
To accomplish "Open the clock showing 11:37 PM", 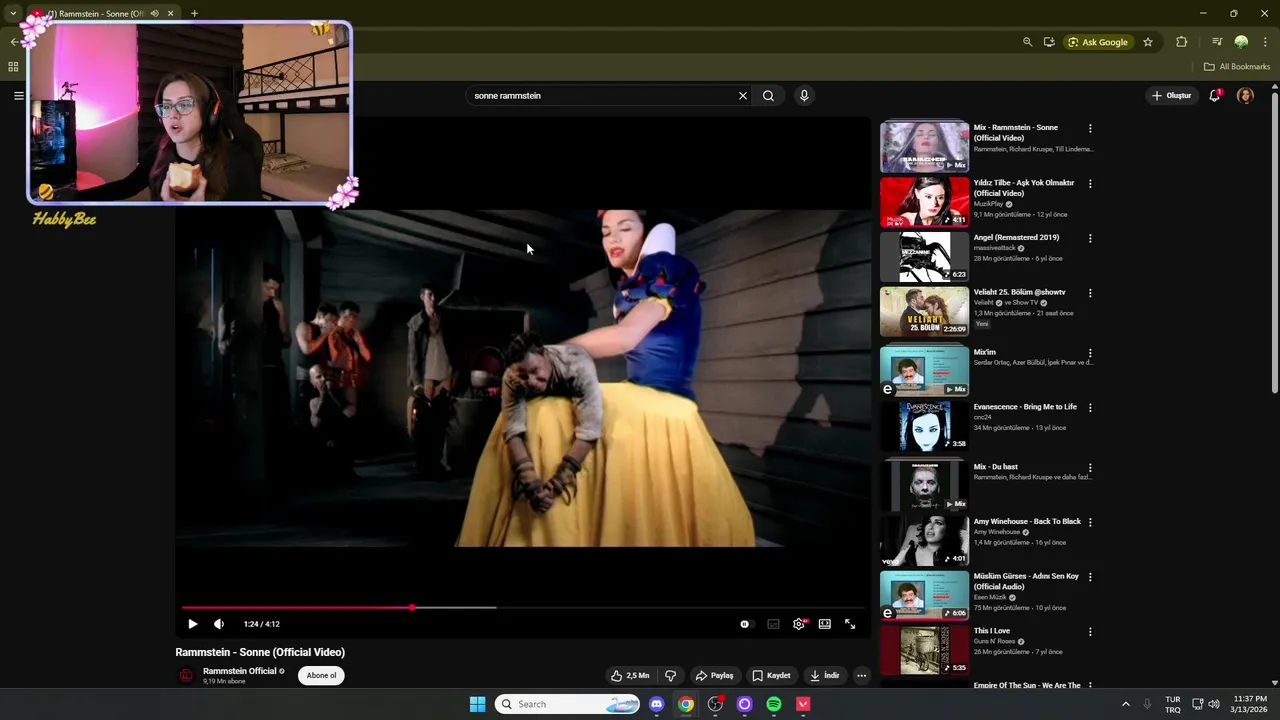I will [x=1250, y=704].
